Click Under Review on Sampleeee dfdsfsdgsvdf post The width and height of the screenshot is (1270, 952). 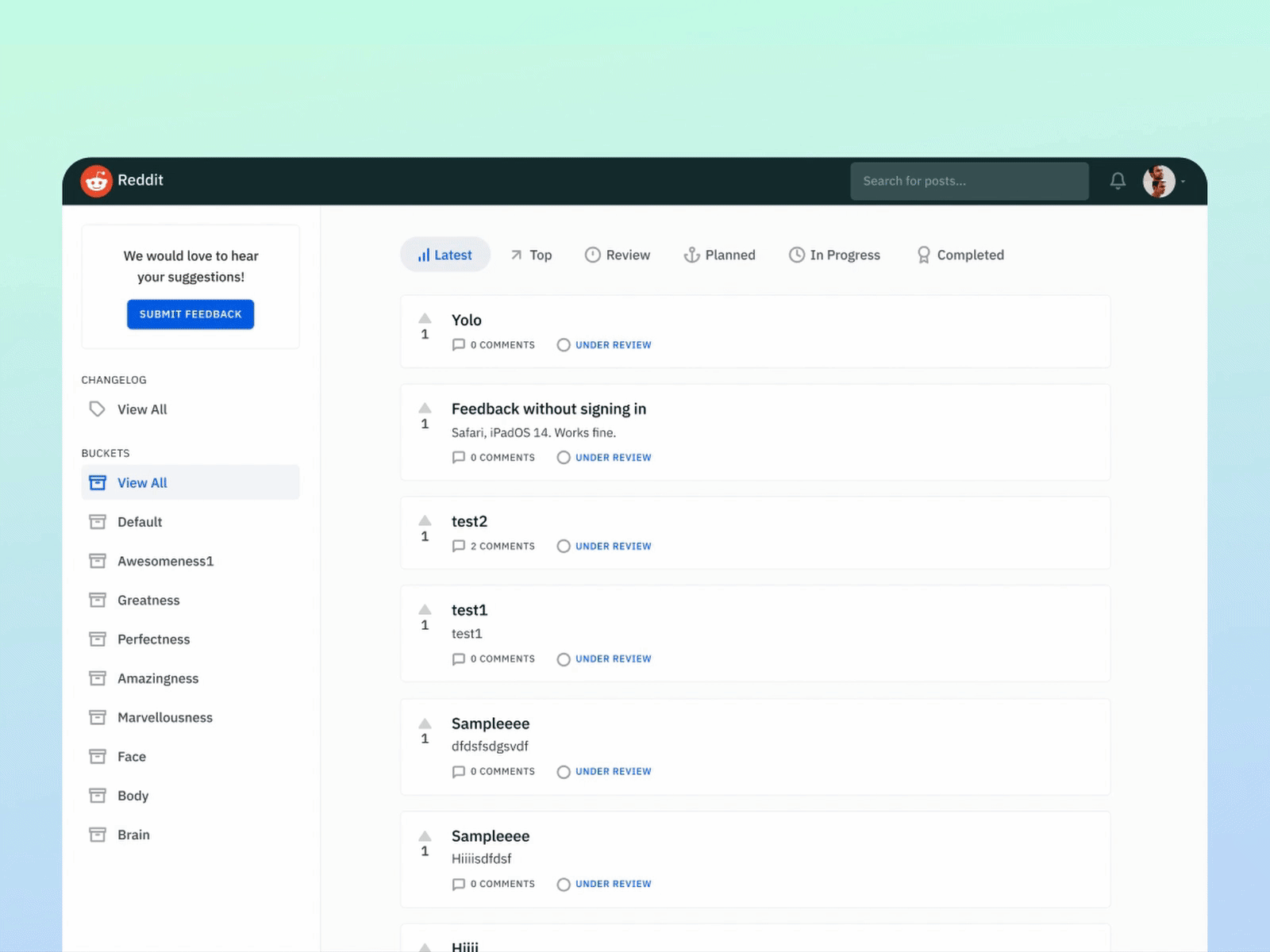[613, 771]
